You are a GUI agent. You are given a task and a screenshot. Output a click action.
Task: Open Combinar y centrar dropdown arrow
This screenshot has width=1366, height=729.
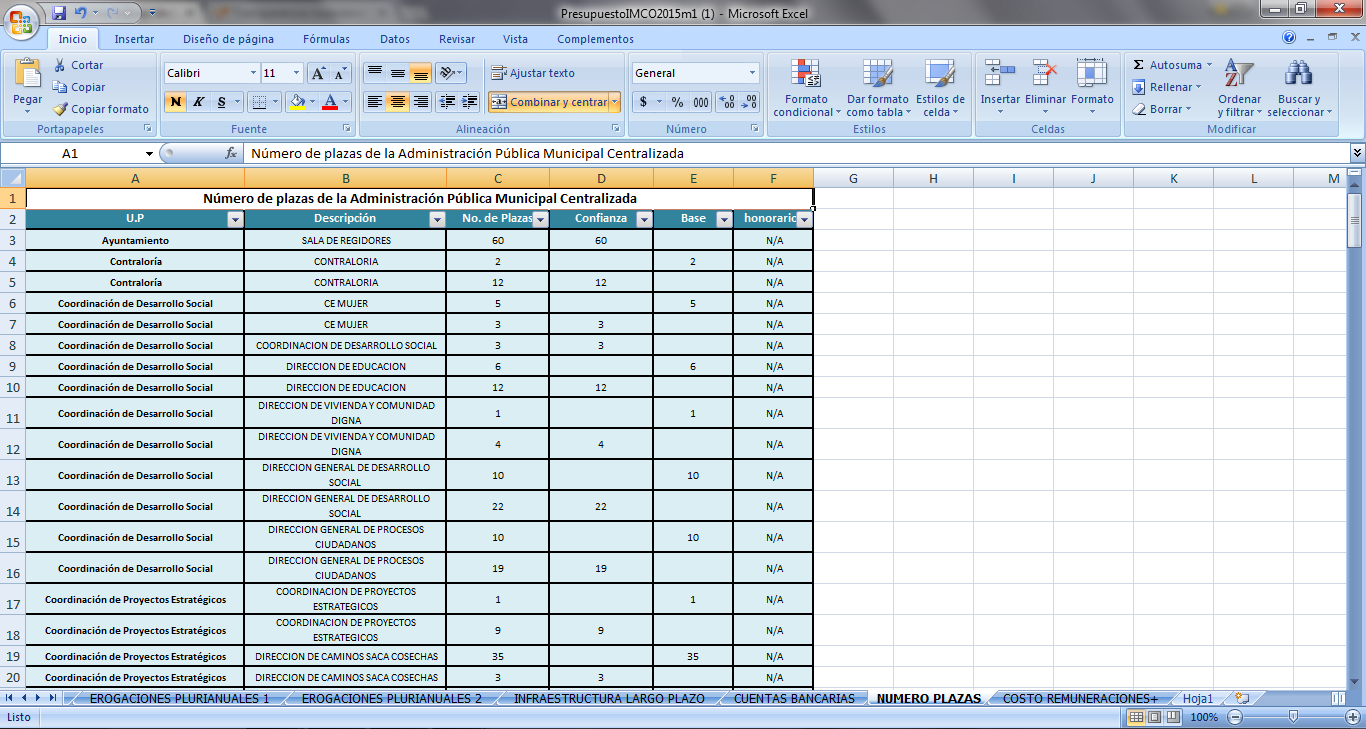pos(614,102)
